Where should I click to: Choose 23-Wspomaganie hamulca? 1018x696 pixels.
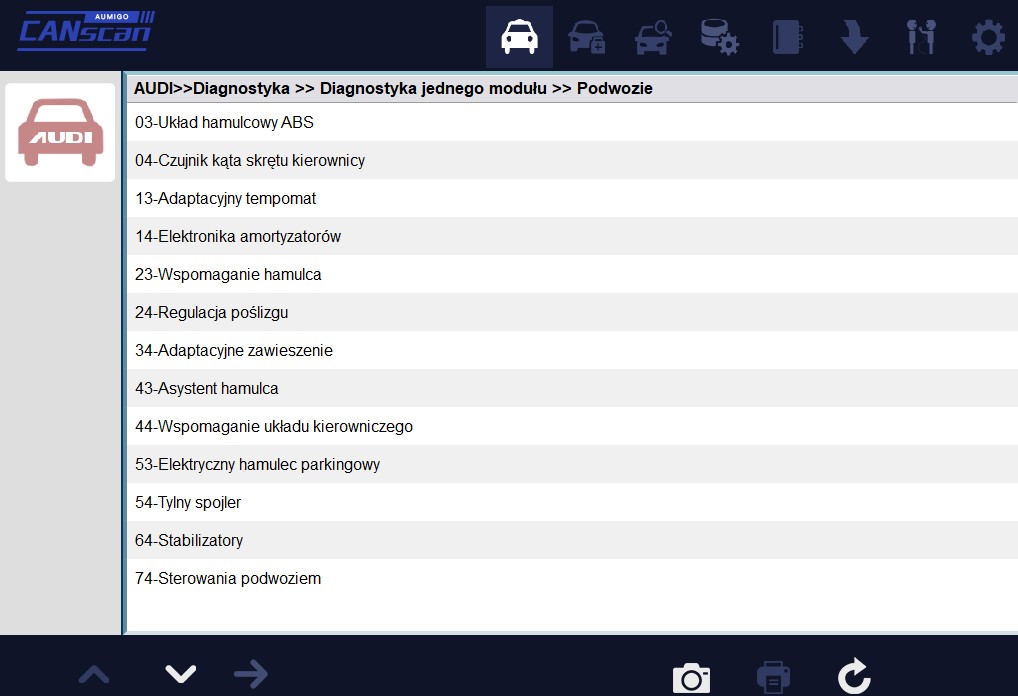tap(573, 274)
